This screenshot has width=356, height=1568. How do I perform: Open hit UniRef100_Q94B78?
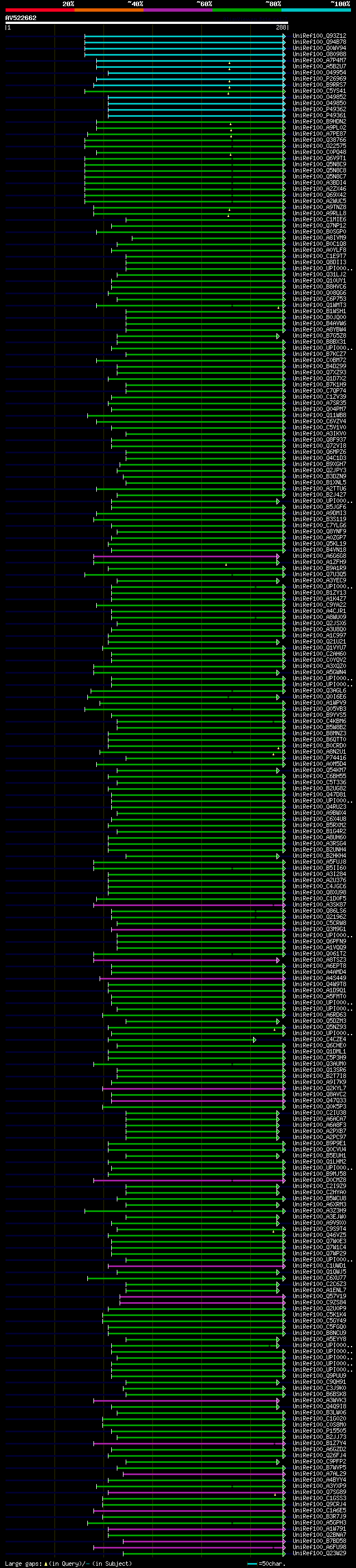click(319, 42)
